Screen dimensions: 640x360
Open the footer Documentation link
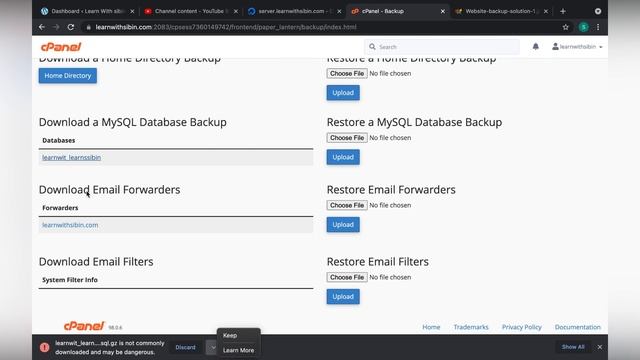pos(578,327)
